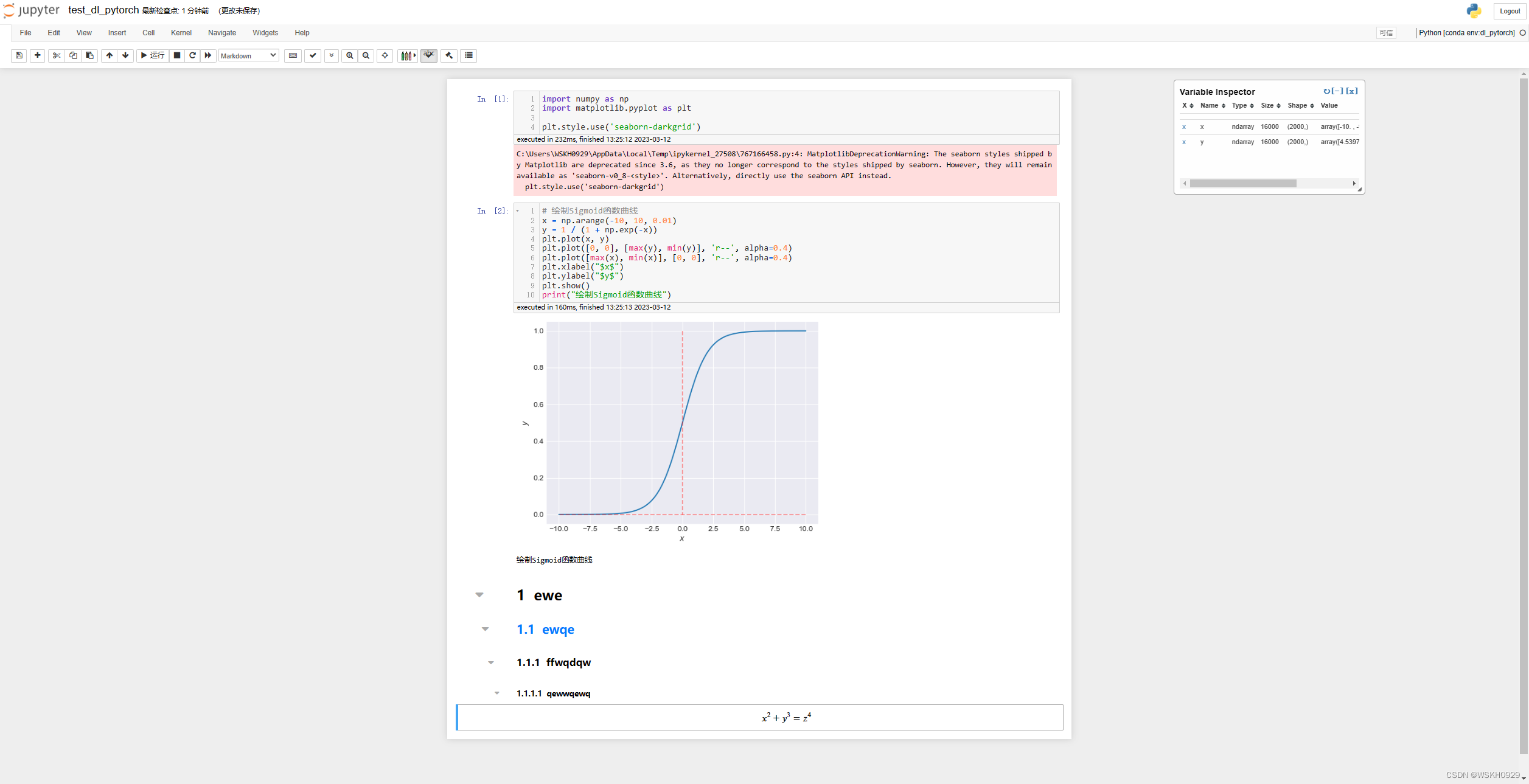Delete variable x in Variable Inspector
This screenshot has width=1529, height=784.
point(1184,127)
